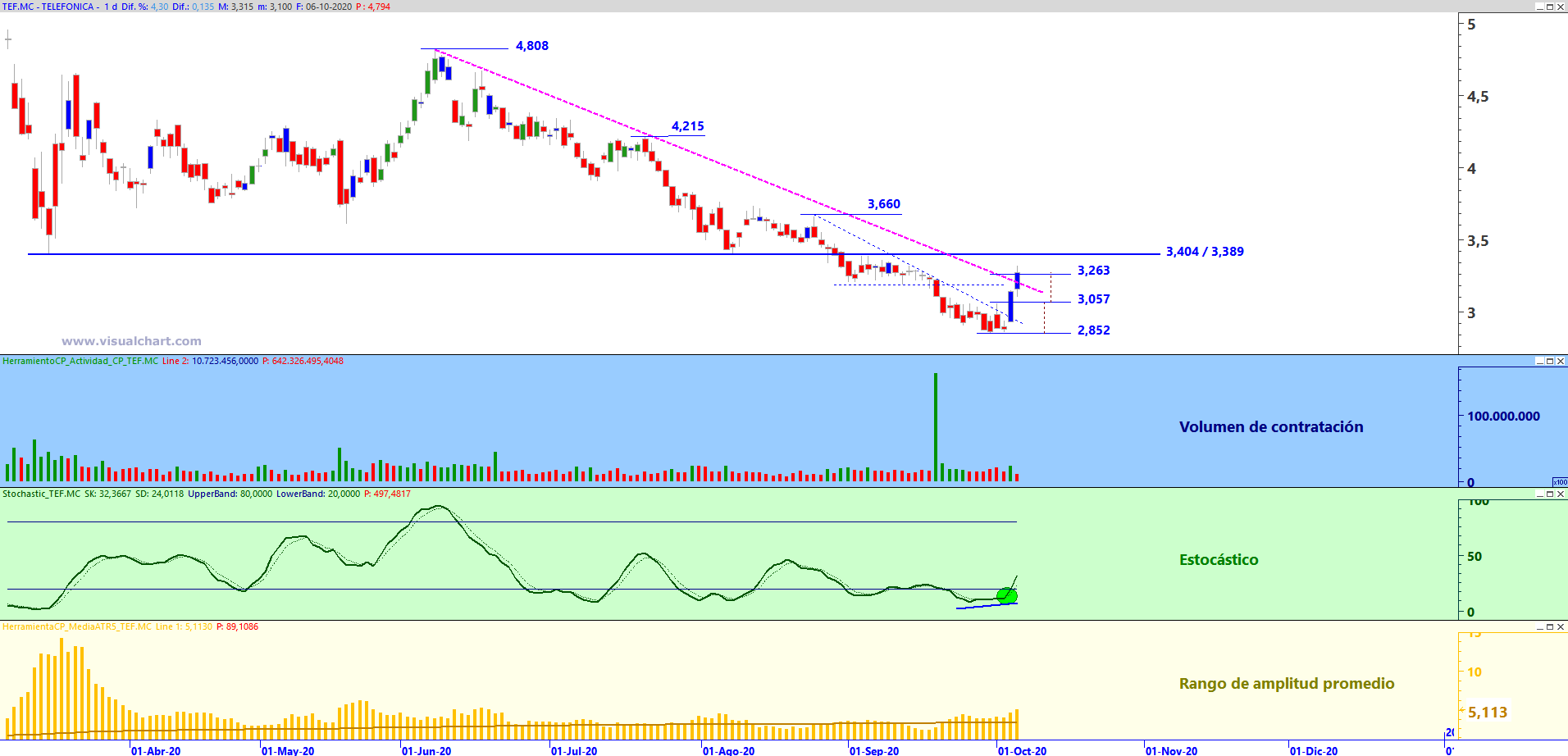Select the 'Volumen de contratación' panel label
Screen dimensions: 1568x756
click(x=1271, y=427)
